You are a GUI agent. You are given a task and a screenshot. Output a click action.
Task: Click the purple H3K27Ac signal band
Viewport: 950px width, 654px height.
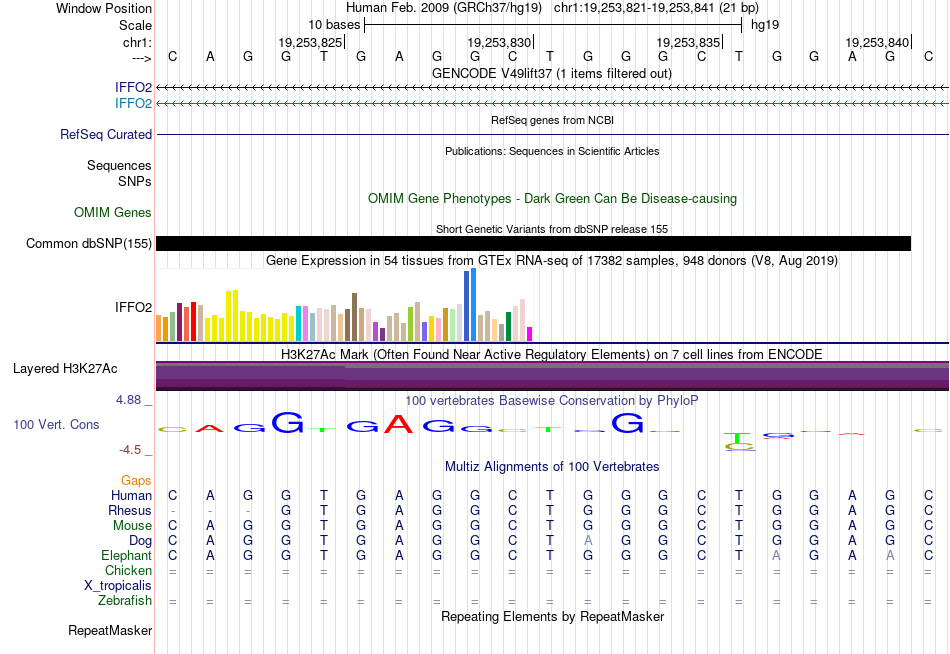pos(553,376)
